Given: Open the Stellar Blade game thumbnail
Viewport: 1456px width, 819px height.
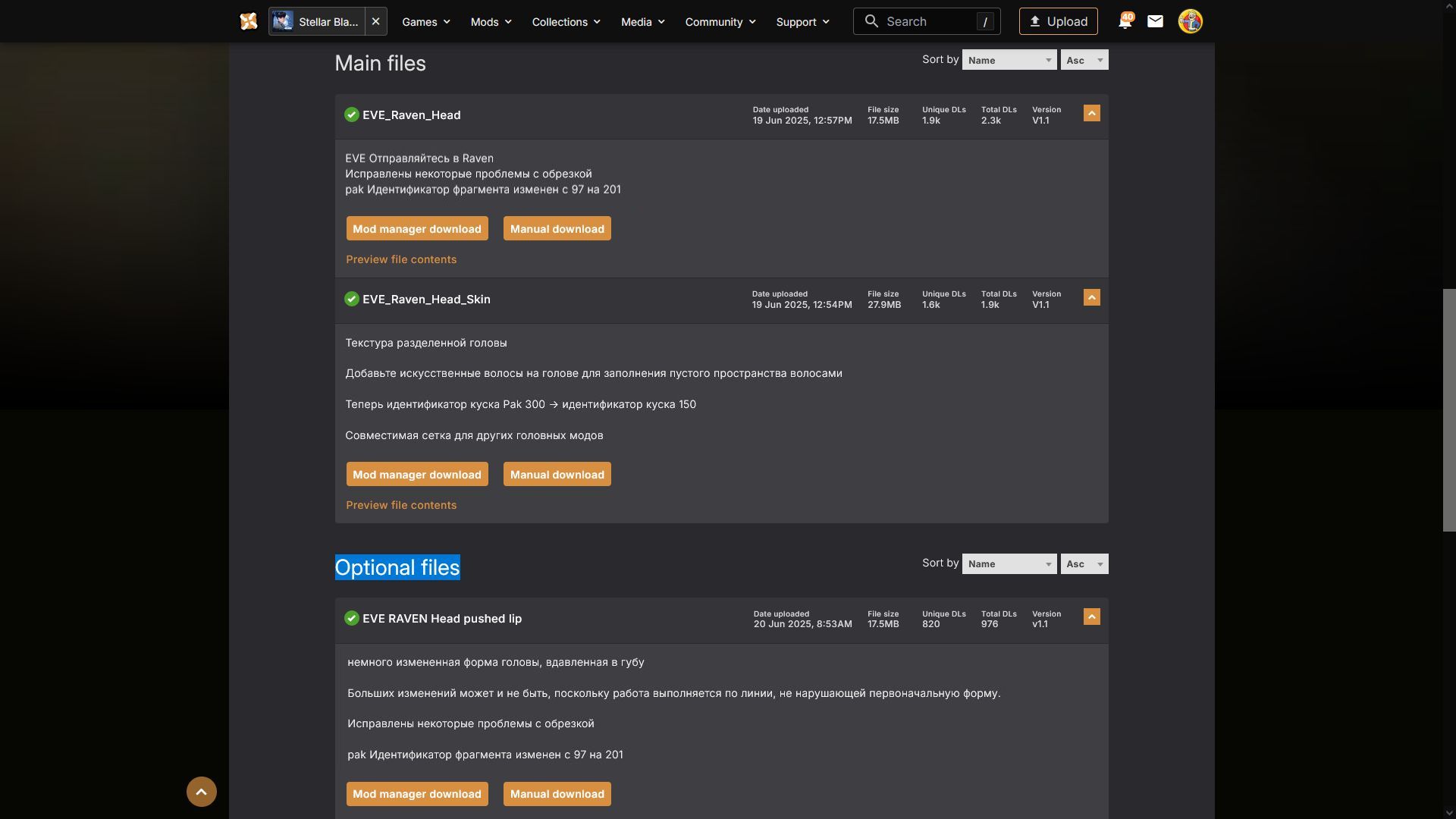Looking at the screenshot, I should [x=283, y=21].
